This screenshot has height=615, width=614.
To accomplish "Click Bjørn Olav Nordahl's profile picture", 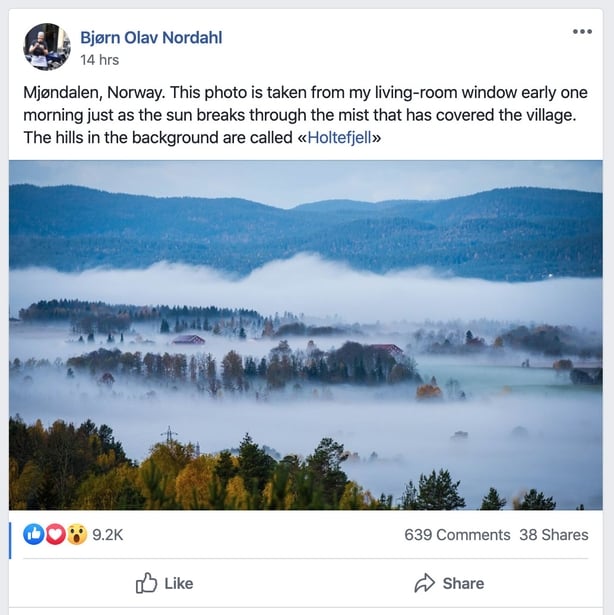I will (46, 47).
